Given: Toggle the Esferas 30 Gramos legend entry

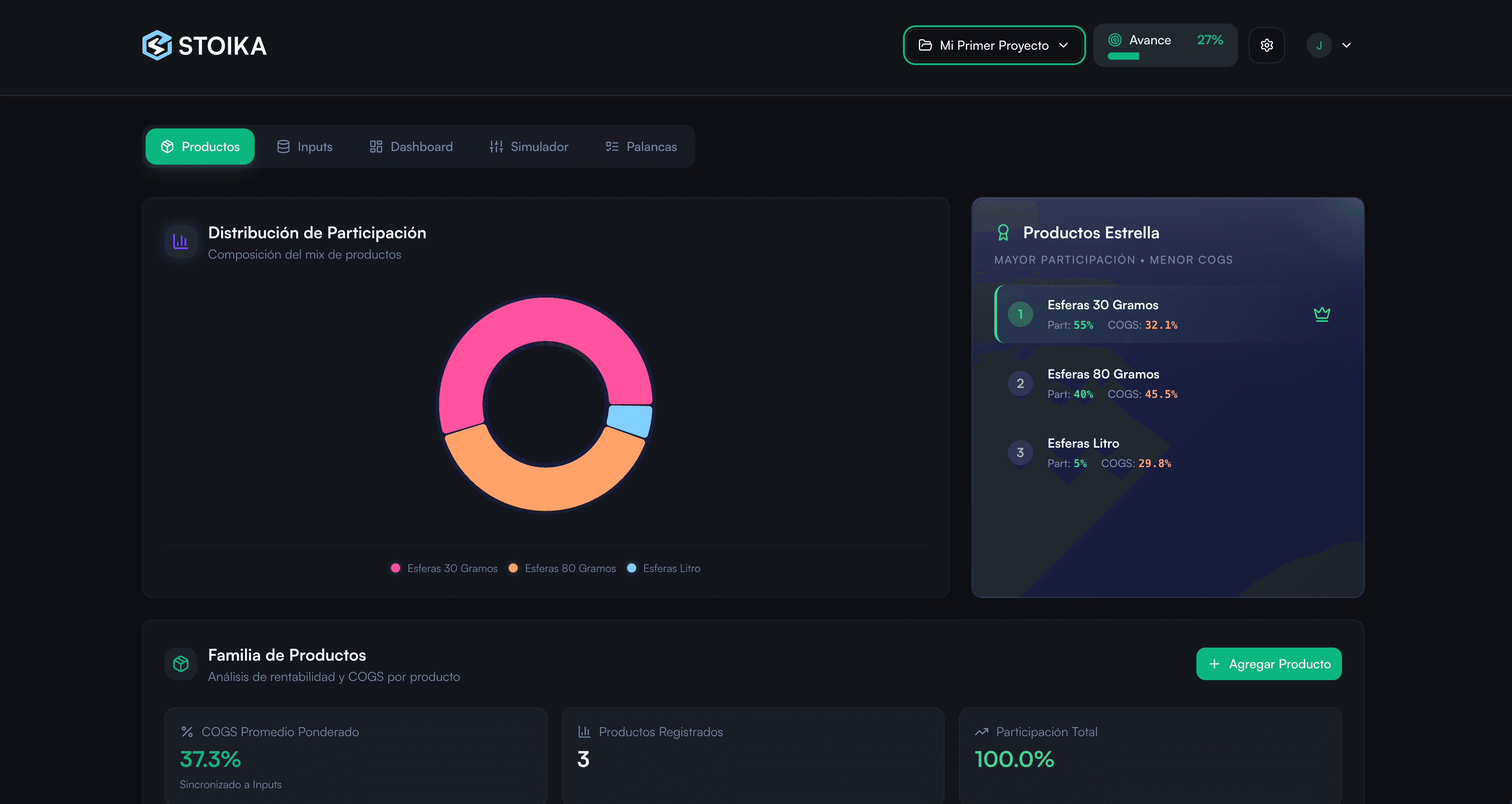Looking at the screenshot, I should click(x=444, y=568).
